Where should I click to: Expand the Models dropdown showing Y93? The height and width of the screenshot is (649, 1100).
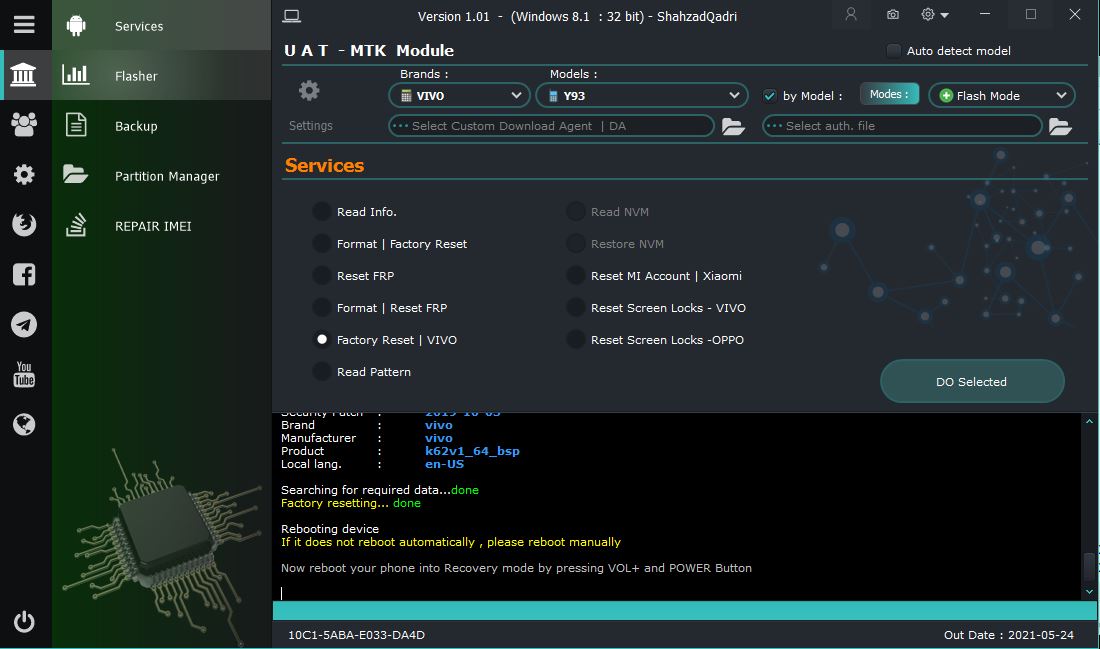point(642,95)
